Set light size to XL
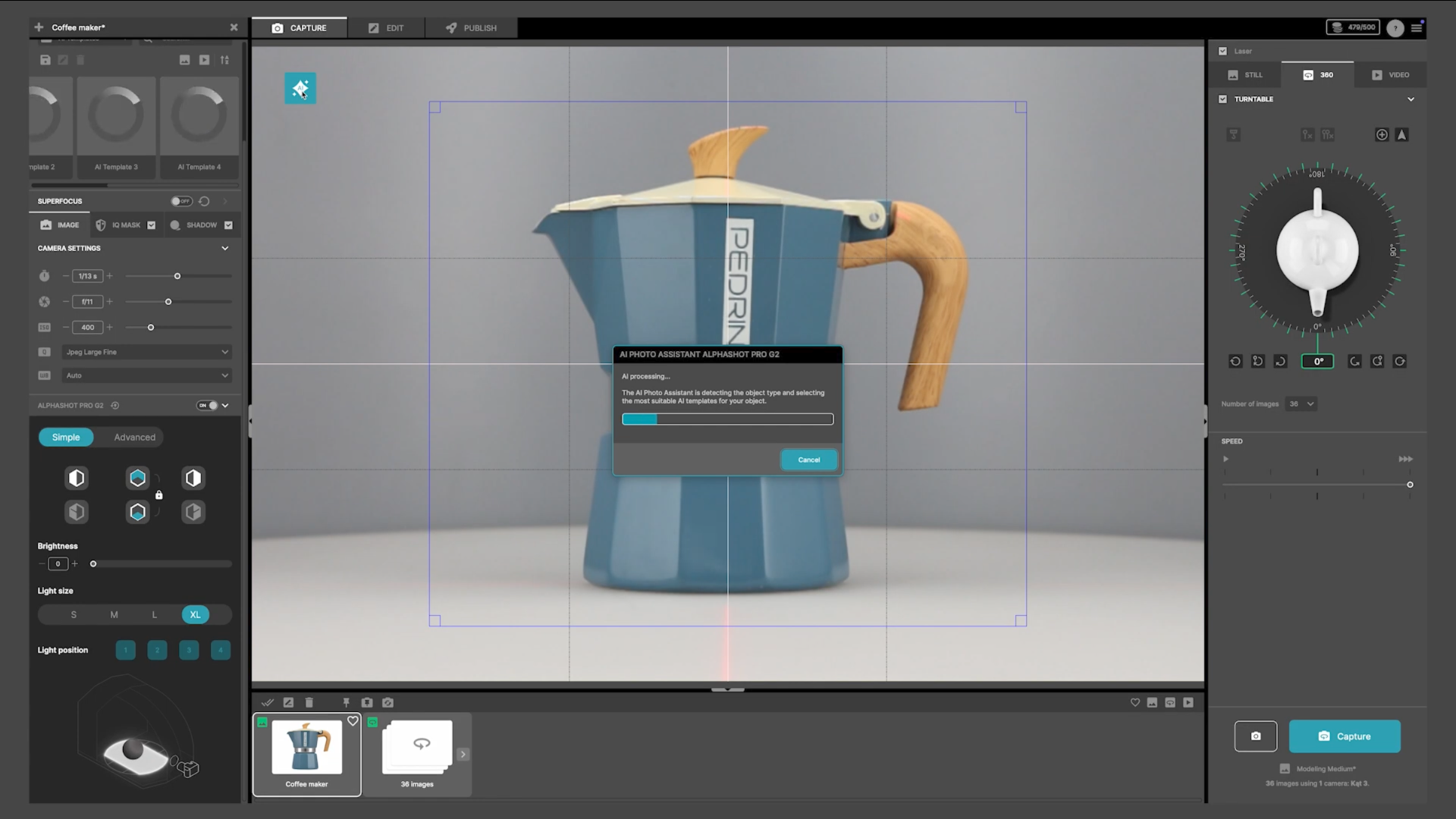 point(196,615)
